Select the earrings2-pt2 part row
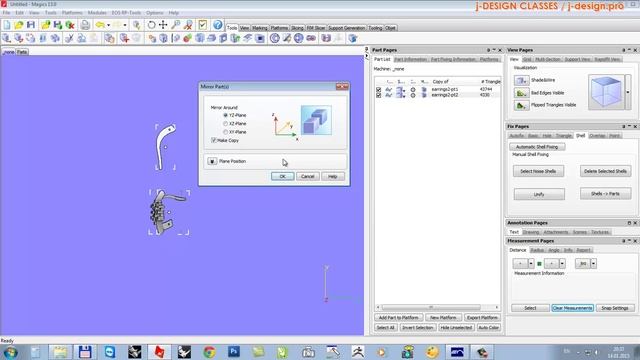 click(438, 95)
